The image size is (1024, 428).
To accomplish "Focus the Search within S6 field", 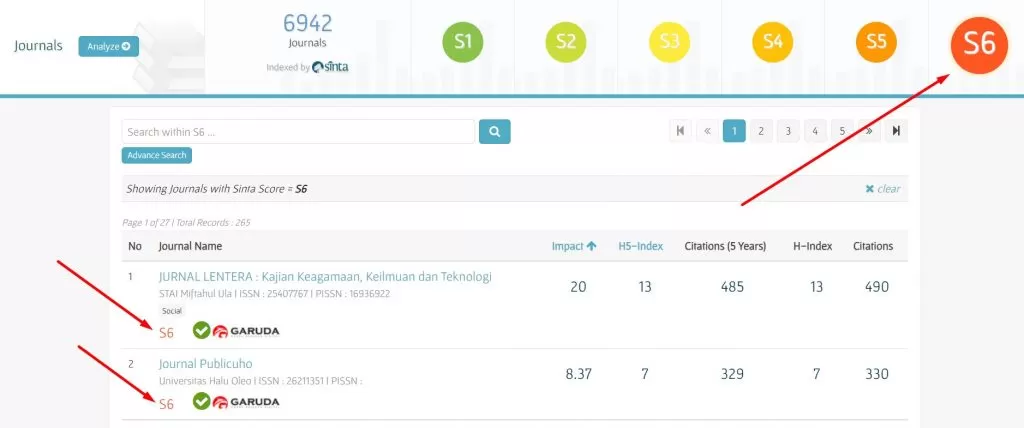I will pyautogui.click(x=298, y=132).
